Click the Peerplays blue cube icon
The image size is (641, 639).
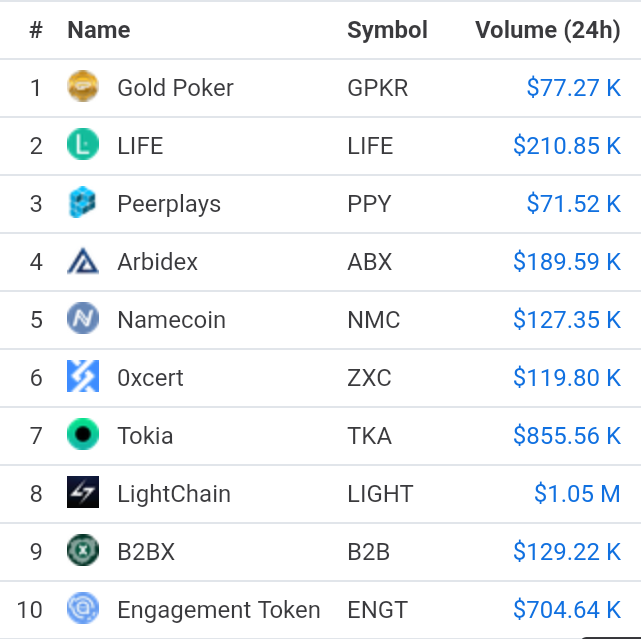[82, 204]
